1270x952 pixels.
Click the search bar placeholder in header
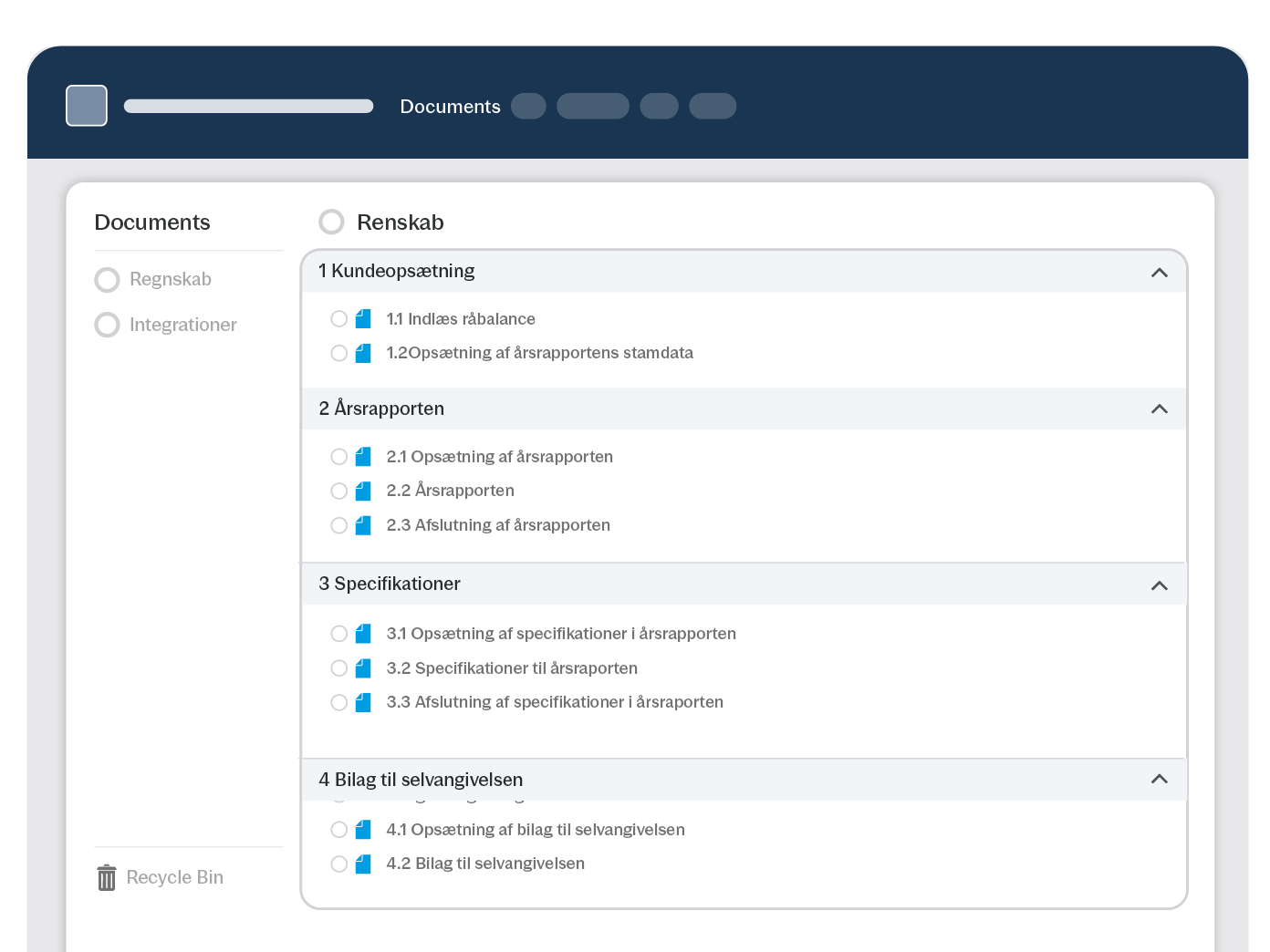coord(248,106)
